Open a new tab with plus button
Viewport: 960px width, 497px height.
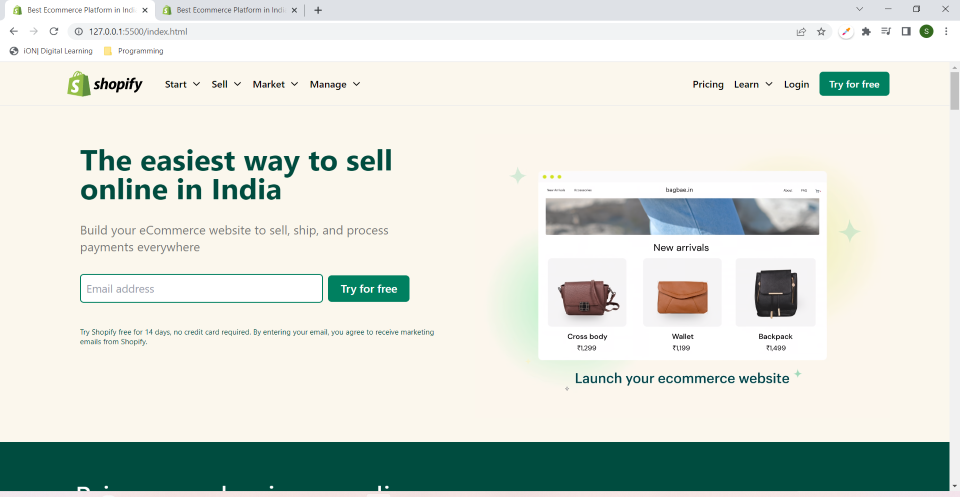pyautogui.click(x=318, y=10)
